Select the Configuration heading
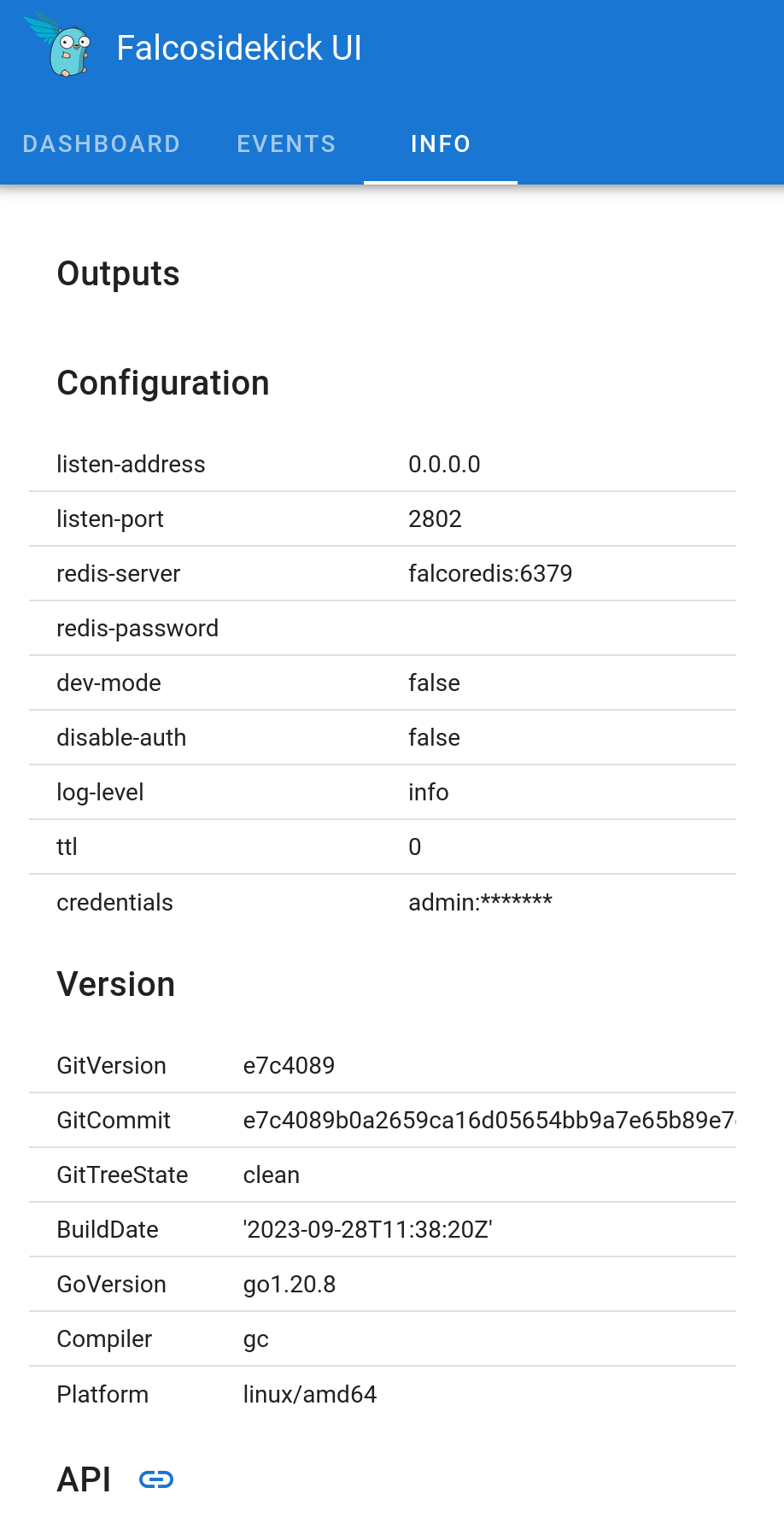Viewport: 784px width, 1517px height. coord(163,383)
